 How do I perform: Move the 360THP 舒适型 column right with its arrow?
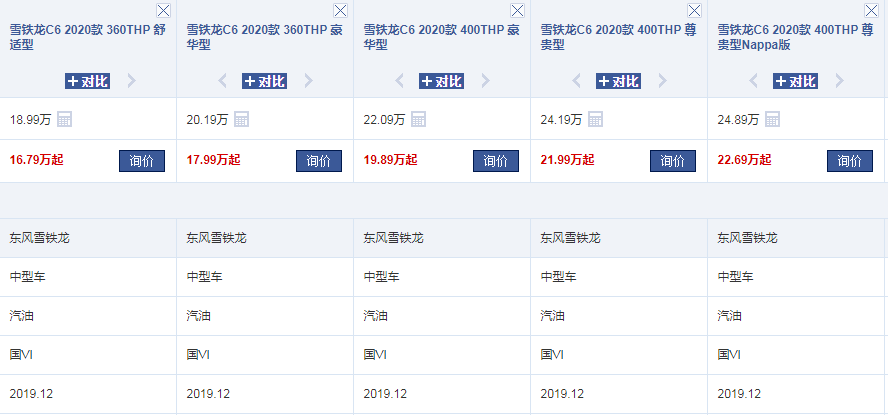pos(131,81)
